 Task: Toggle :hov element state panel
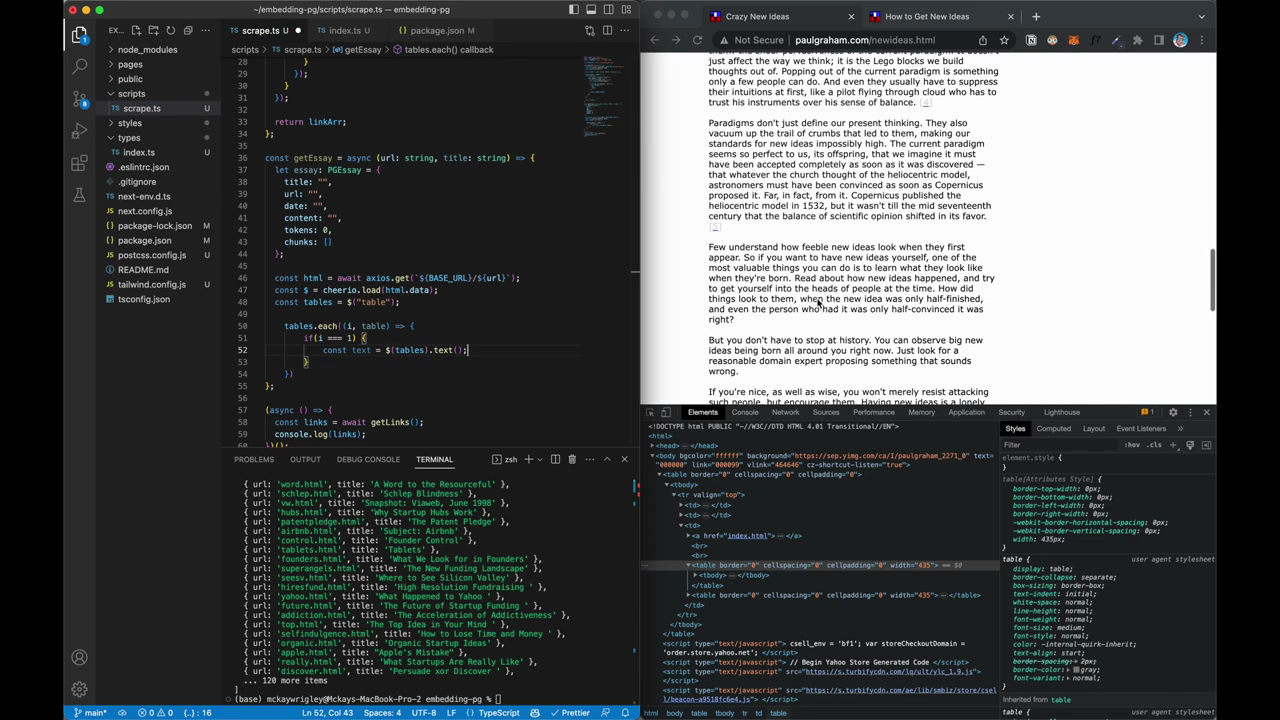click(1132, 445)
